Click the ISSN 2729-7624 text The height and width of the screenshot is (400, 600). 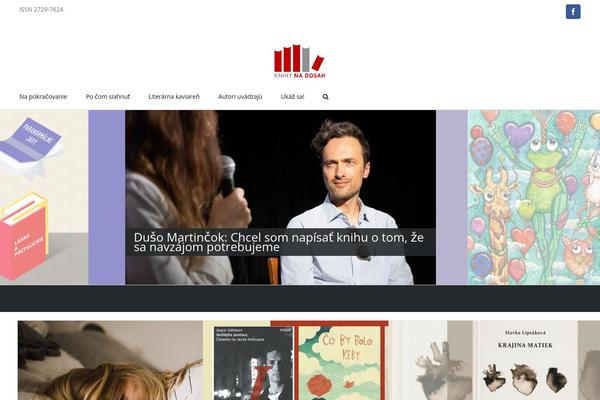41,10
